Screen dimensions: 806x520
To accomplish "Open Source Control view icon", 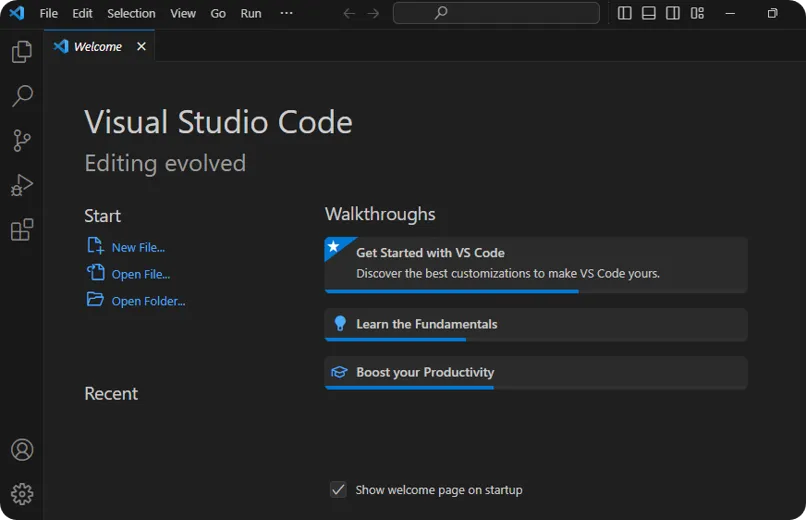I will (x=22, y=141).
